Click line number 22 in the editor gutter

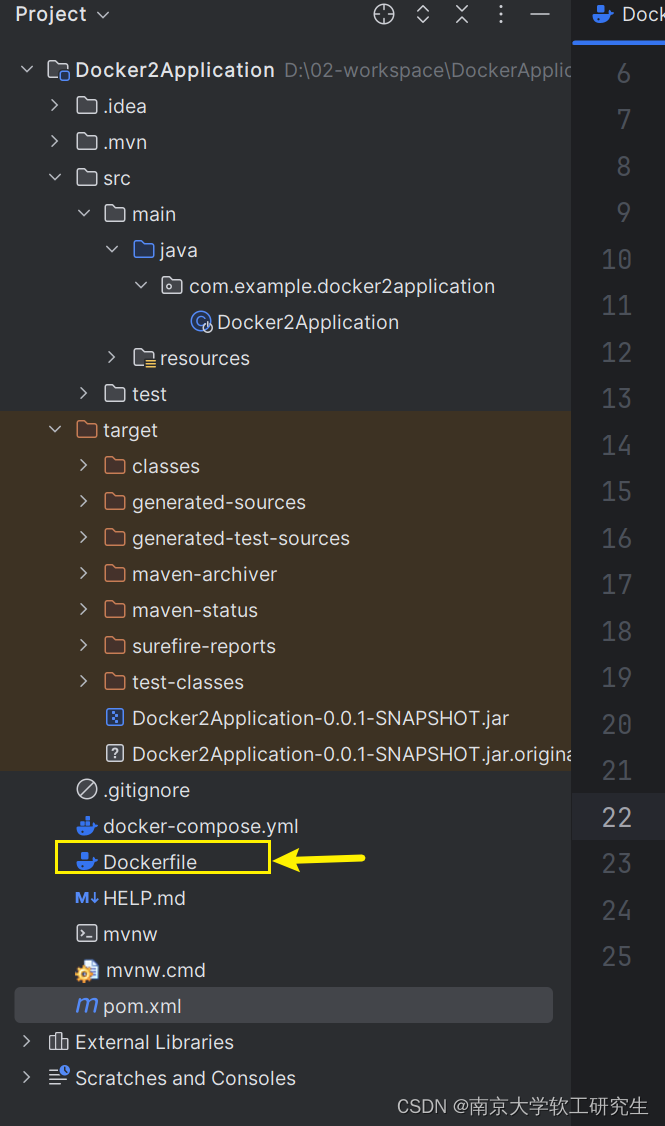coord(617,816)
